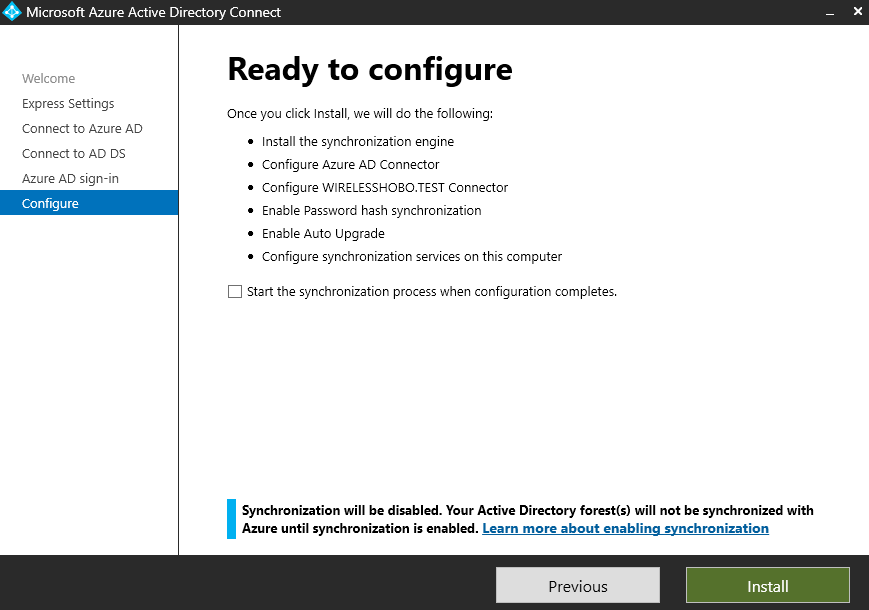Select the Connect to Azure AD step
The height and width of the screenshot is (610, 869).
pyautogui.click(x=82, y=129)
